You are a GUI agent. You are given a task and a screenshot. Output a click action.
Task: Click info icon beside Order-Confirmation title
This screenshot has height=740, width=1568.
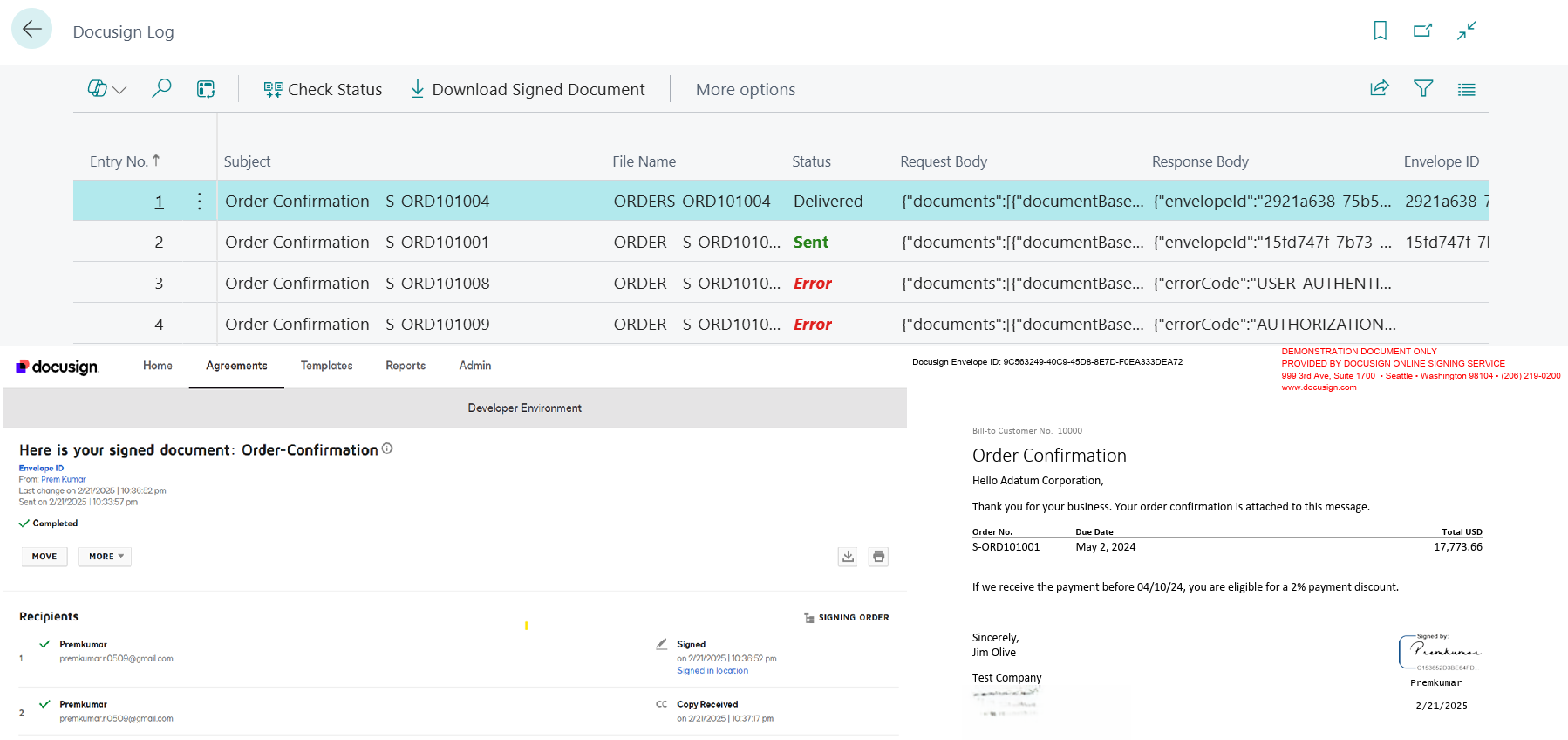coord(387,449)
